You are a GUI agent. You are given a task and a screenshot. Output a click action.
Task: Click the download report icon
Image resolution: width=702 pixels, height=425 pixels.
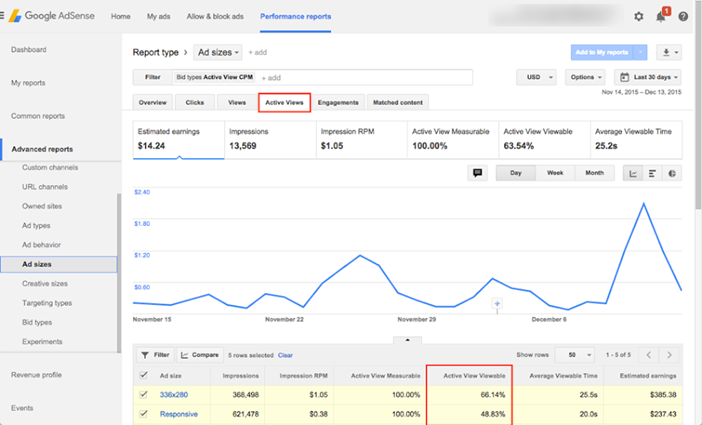pyautogui.click(x=670, y=52)
